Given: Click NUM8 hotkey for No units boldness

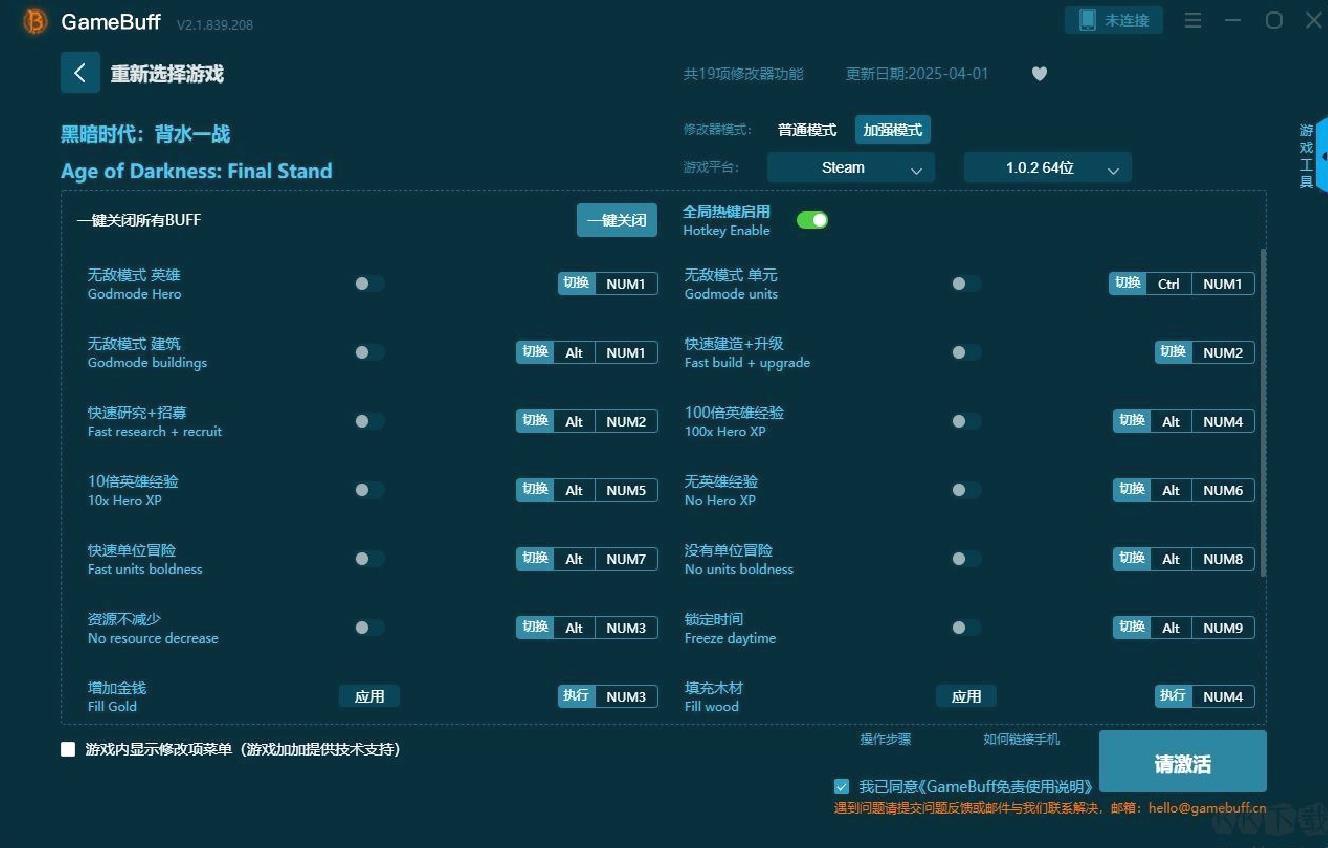Looking at the screenshot, I should (1223, 559).
